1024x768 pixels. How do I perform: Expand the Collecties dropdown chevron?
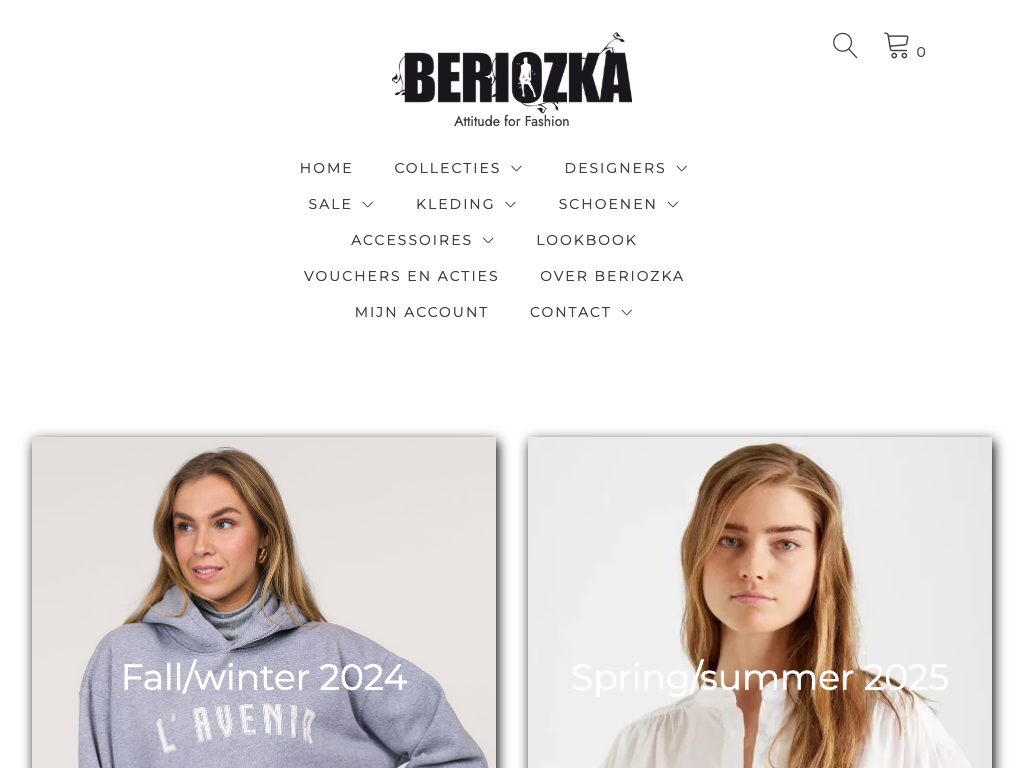point(517,168)
